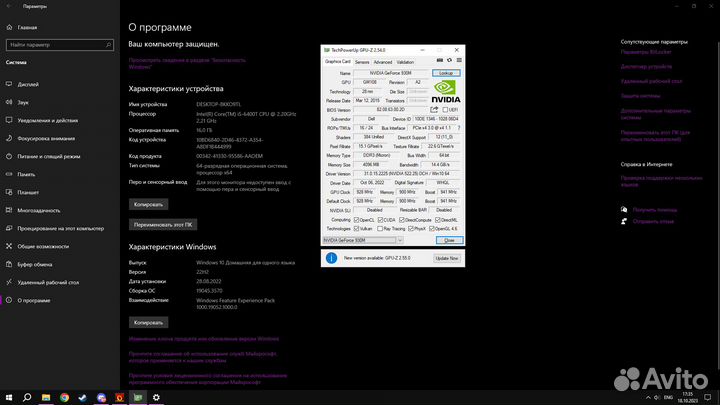Click the GPU-Z screenshot camera icon

tap(439, 61)
